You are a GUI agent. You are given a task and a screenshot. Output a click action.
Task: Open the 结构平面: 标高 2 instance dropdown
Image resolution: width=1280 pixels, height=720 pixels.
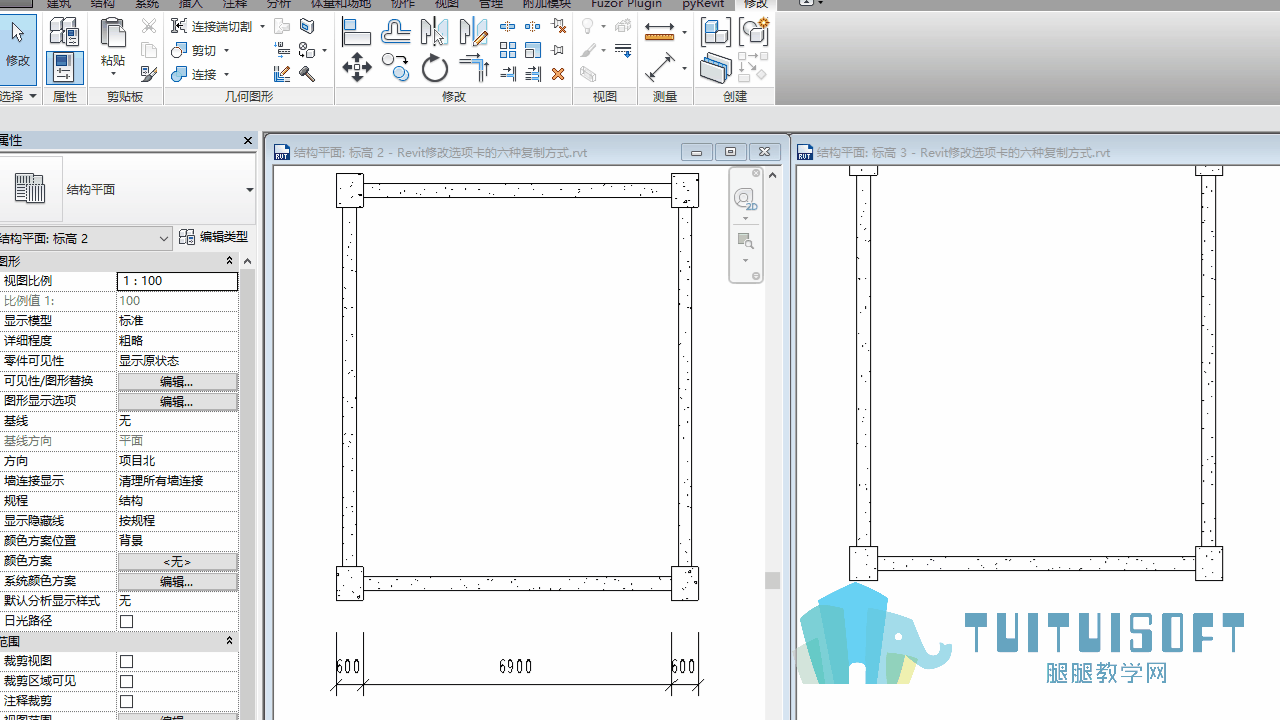164,238
